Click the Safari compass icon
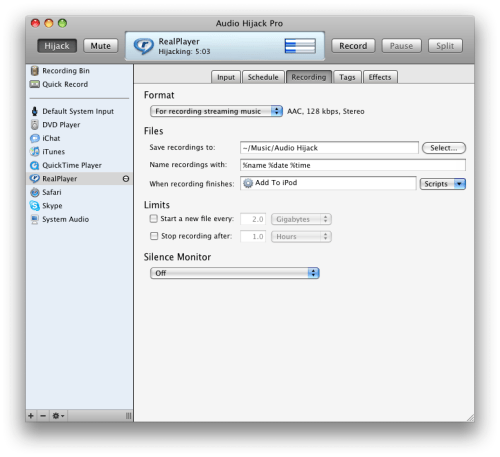The height and width of the screenshot is (457, 500). 34,192
